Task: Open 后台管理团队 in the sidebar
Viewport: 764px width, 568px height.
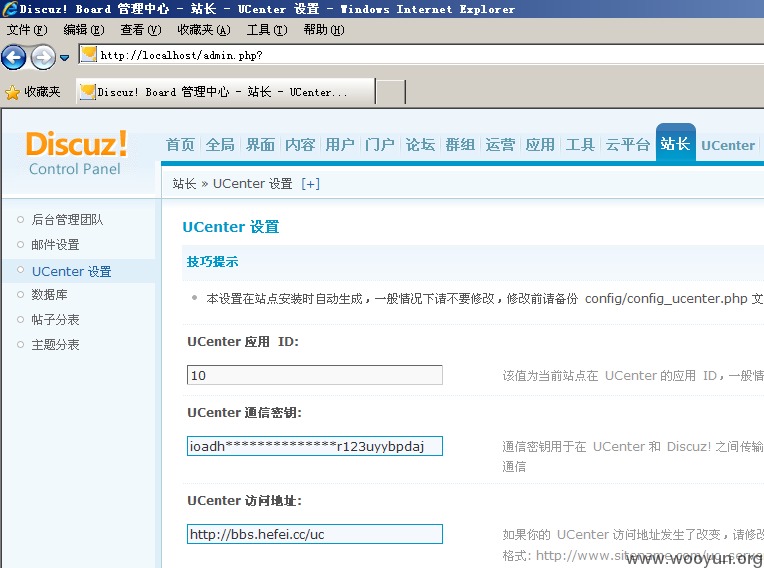Action: (x=67, y=220)
